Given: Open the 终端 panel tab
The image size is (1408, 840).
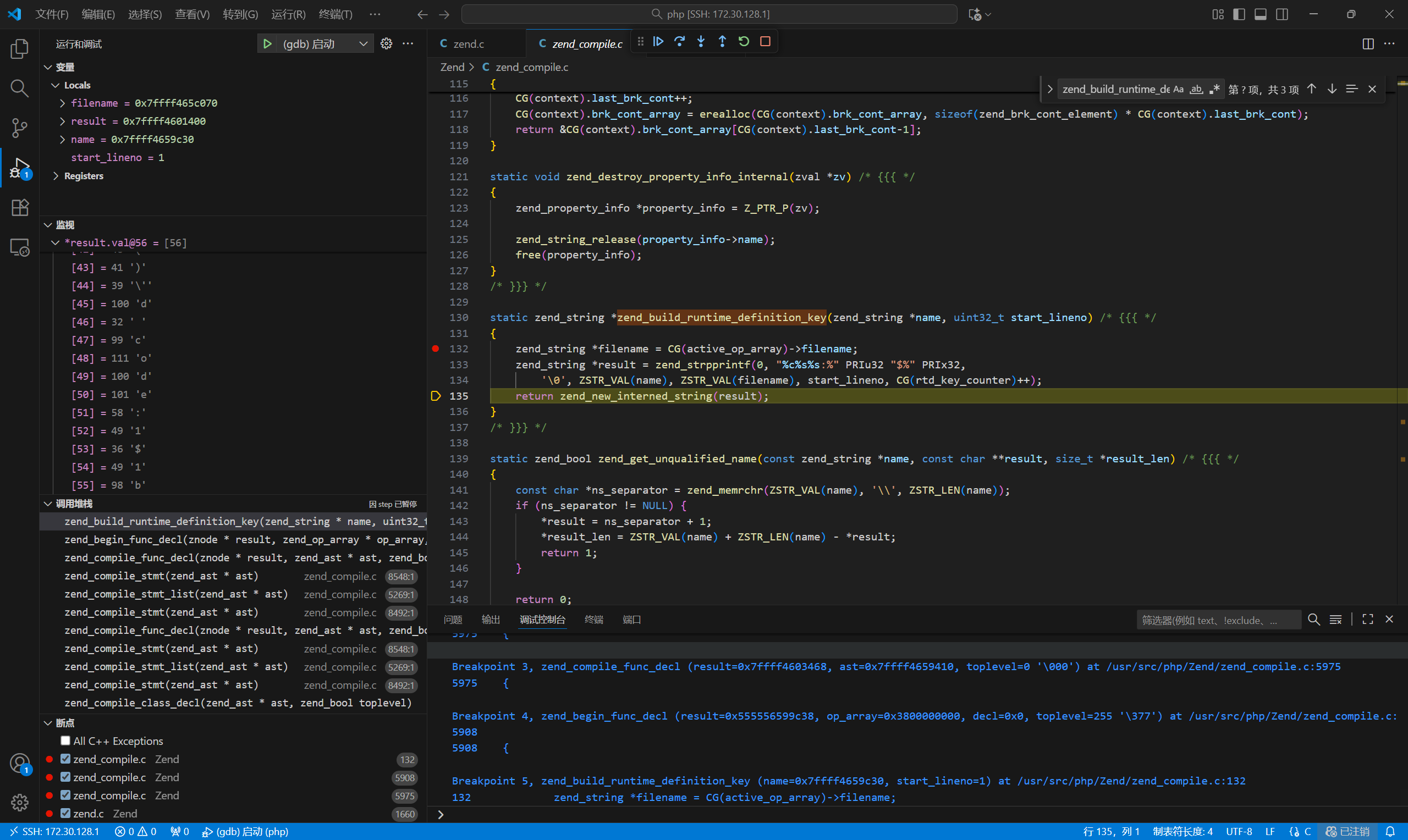Looking at the screenshot, I should click(593, 619).
